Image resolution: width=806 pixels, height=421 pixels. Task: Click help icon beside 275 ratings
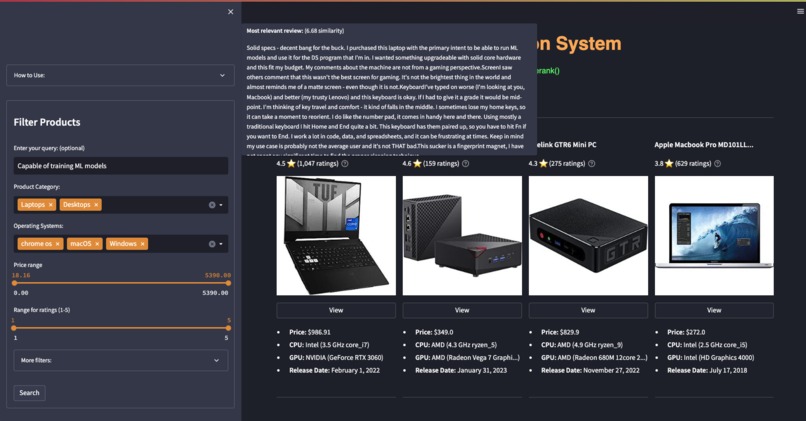pos(592,163)
